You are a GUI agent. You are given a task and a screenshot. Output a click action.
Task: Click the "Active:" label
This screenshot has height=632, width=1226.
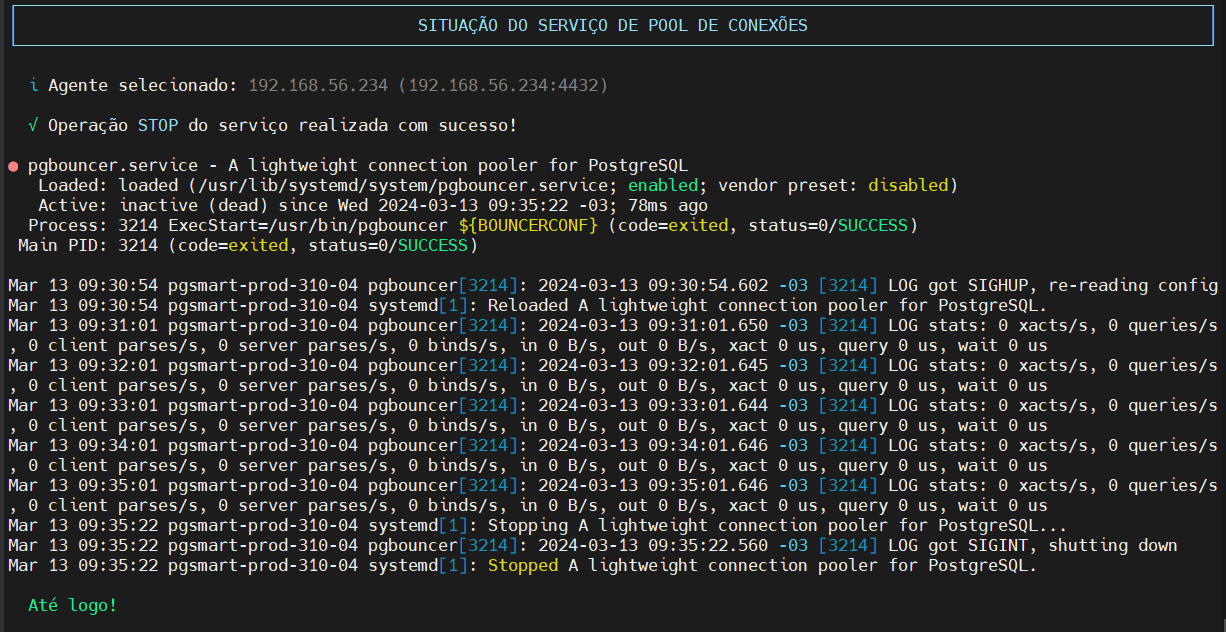point(73,205)
